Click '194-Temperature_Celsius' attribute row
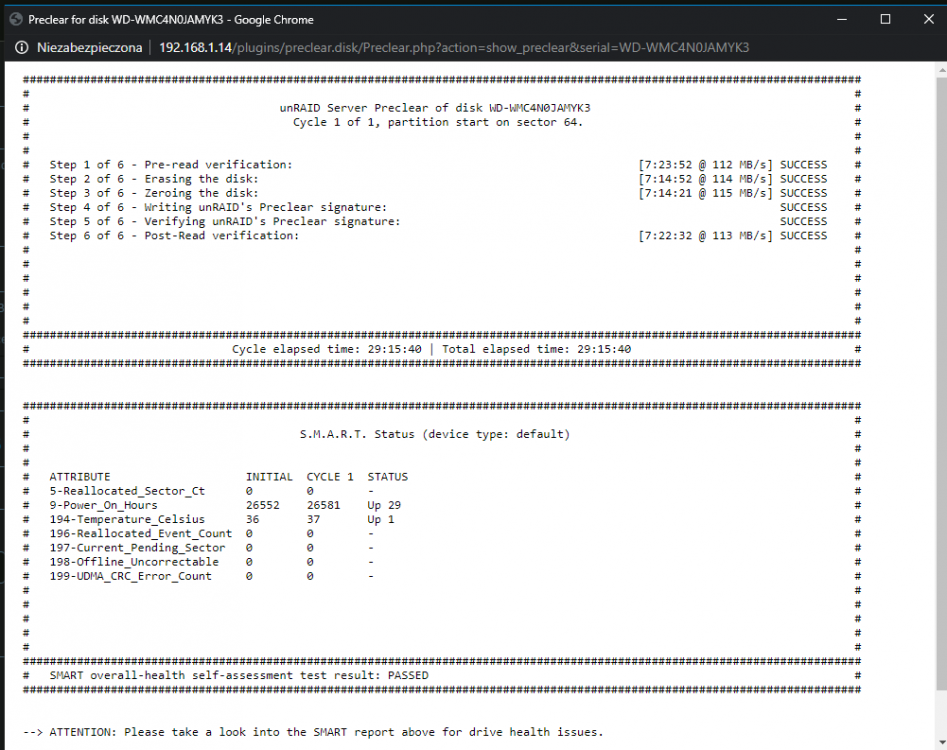The width and height of the screenshot is (947, 750). (127, 519)
